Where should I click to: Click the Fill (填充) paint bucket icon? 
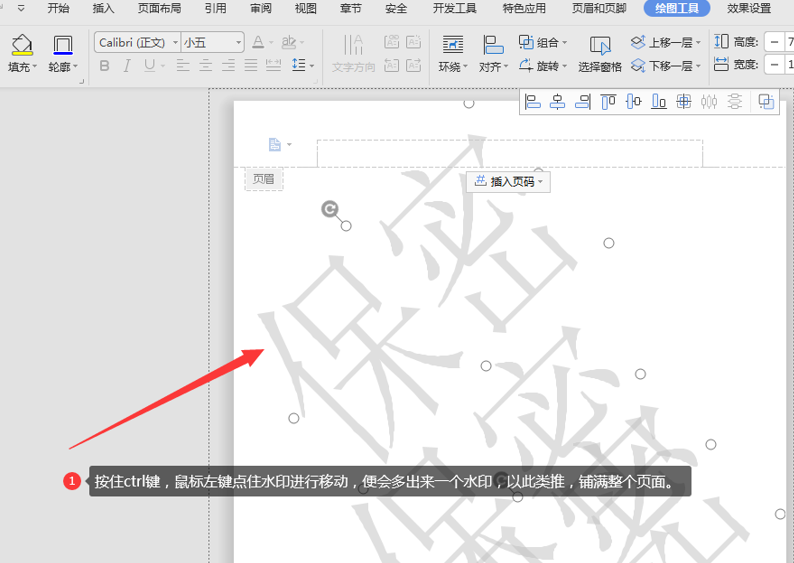pos(22,45)
